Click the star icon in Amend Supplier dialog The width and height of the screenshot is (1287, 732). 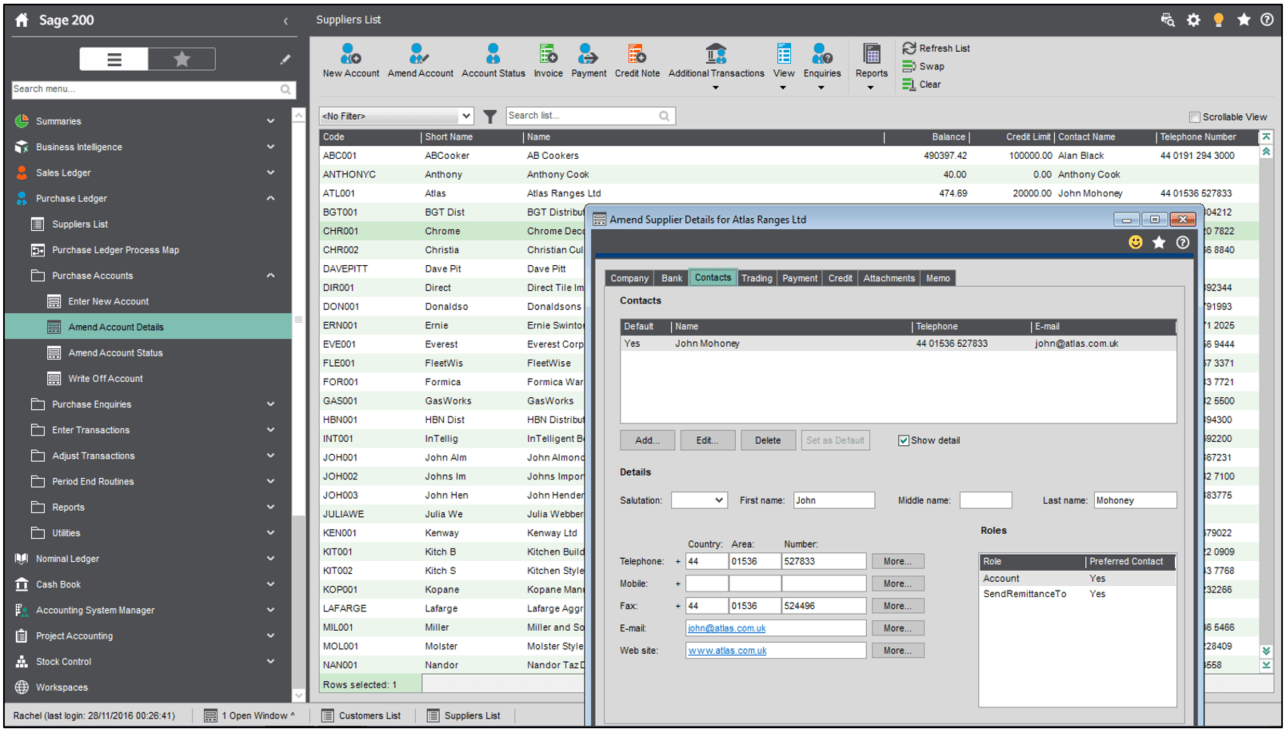1159,242
